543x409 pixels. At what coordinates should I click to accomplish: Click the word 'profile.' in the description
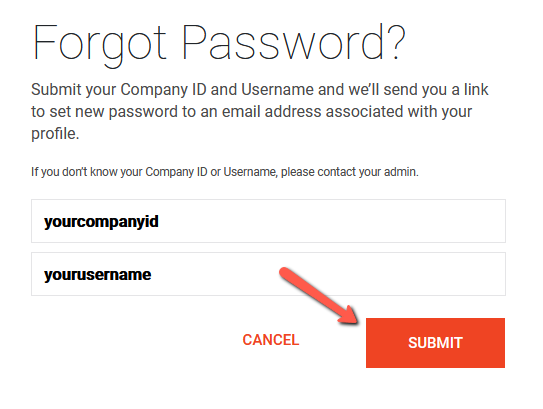coord(55,134)
